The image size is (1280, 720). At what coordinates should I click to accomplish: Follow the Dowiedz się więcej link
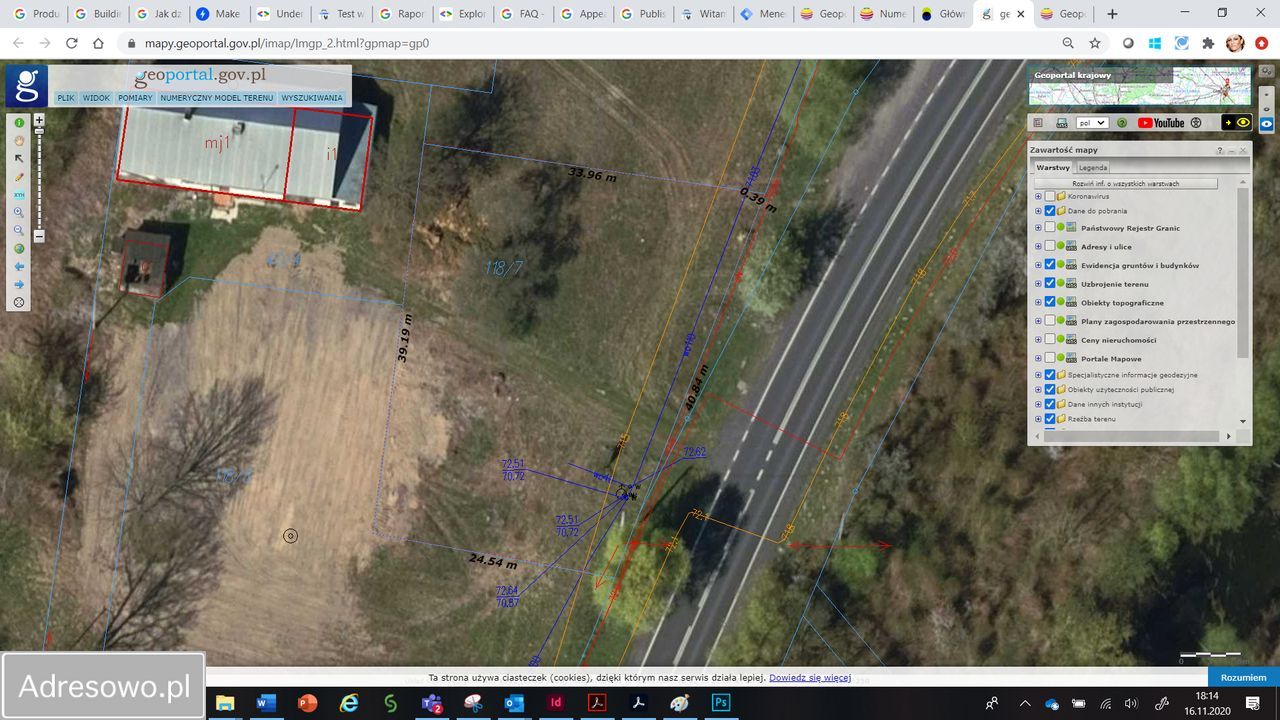coord(809,678)
